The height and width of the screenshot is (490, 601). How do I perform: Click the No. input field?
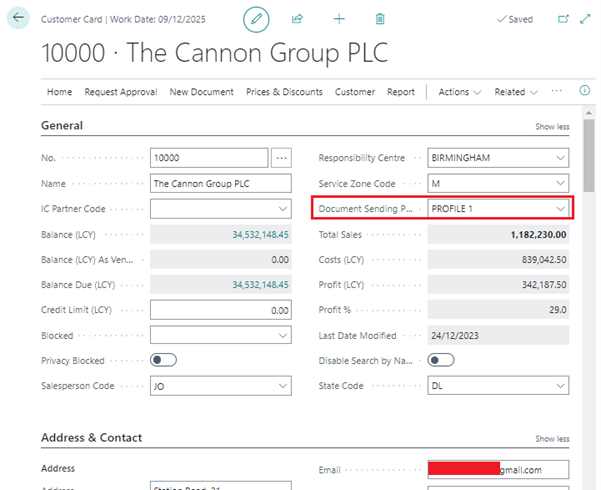tap(209, 158)
